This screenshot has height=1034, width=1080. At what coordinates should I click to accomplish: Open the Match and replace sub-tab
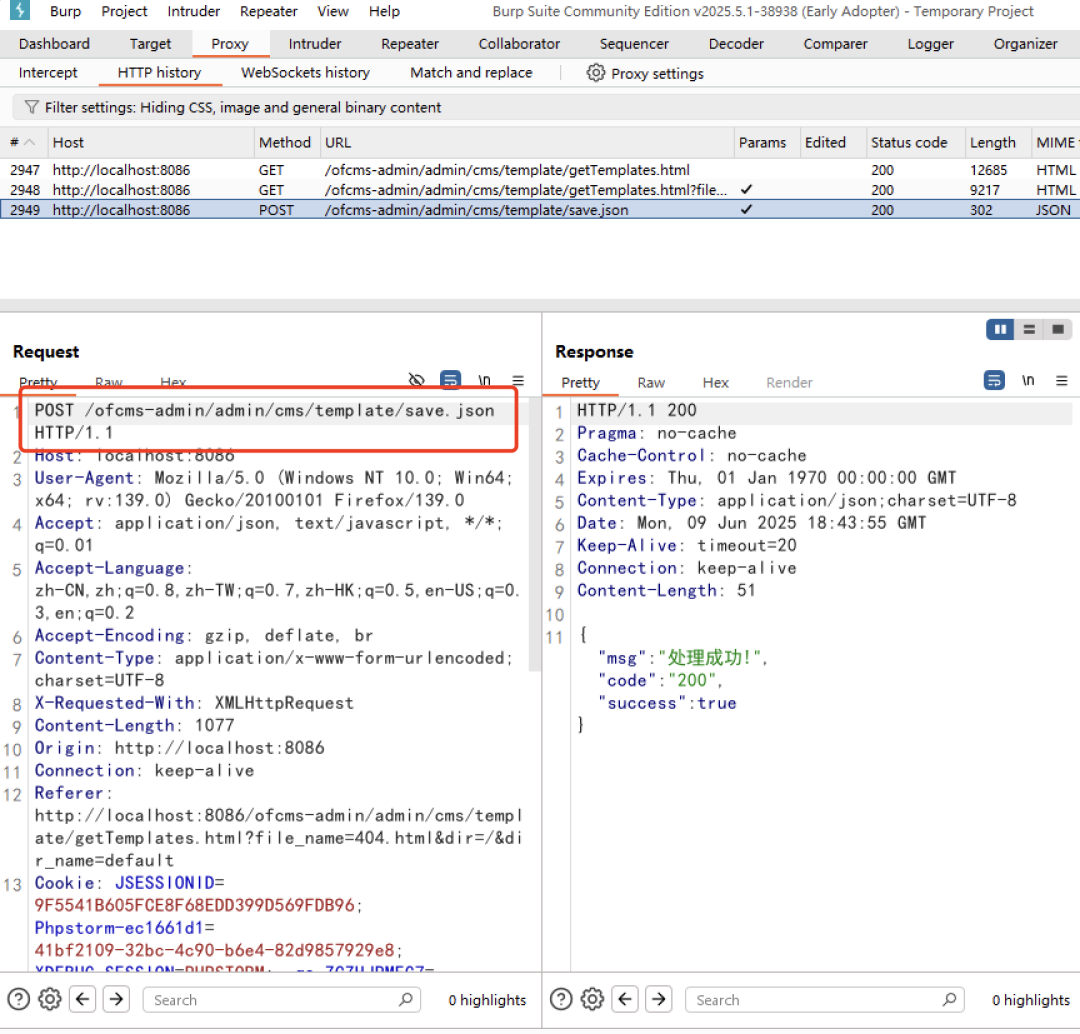pyautogui.click(x=471, y=72)
